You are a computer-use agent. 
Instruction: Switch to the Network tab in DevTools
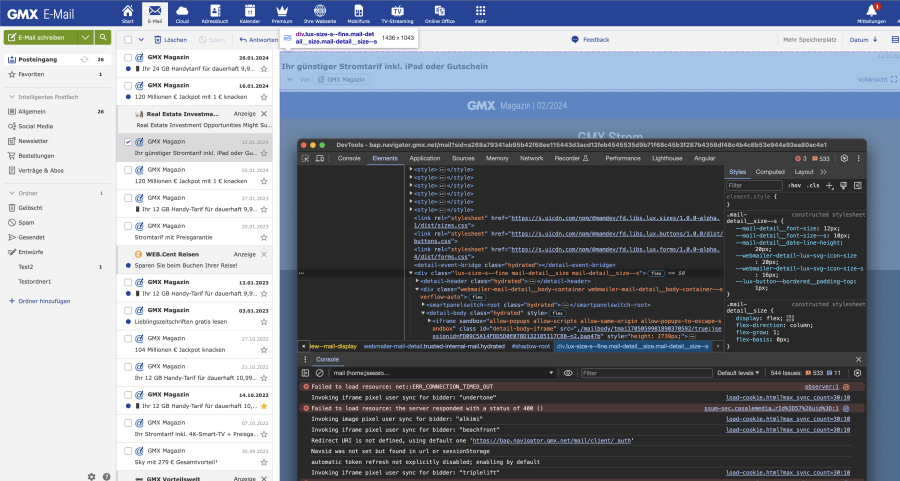(x=531, y=158)
